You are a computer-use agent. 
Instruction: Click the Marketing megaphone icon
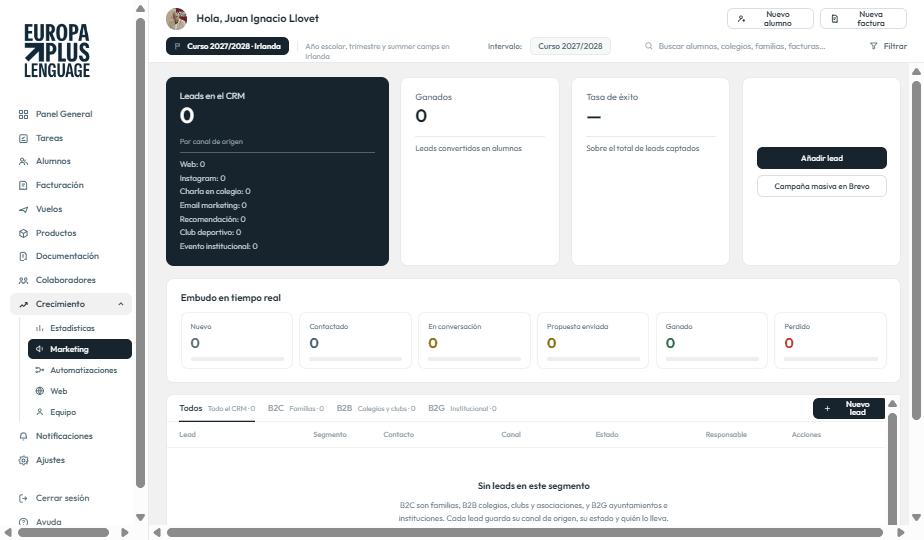[39, 349]
